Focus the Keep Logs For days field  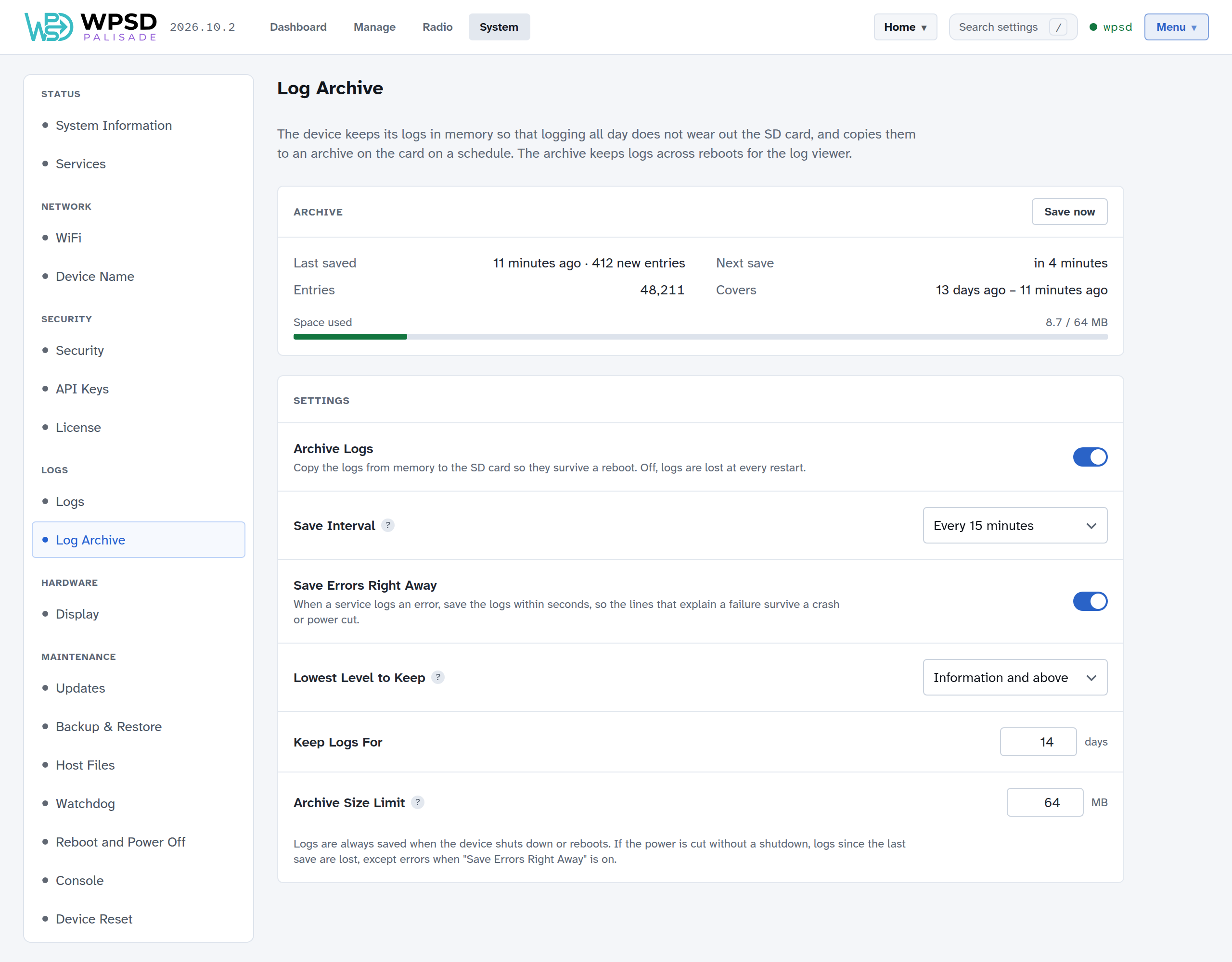1038,742
